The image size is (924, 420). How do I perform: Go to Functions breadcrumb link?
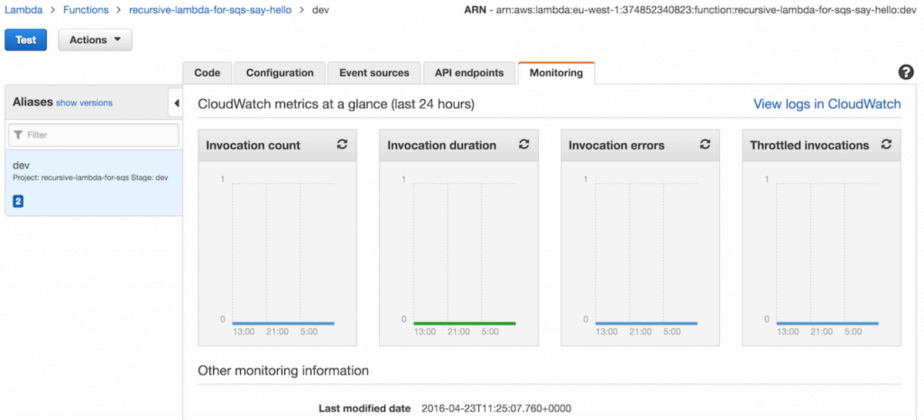pos(86,10)
